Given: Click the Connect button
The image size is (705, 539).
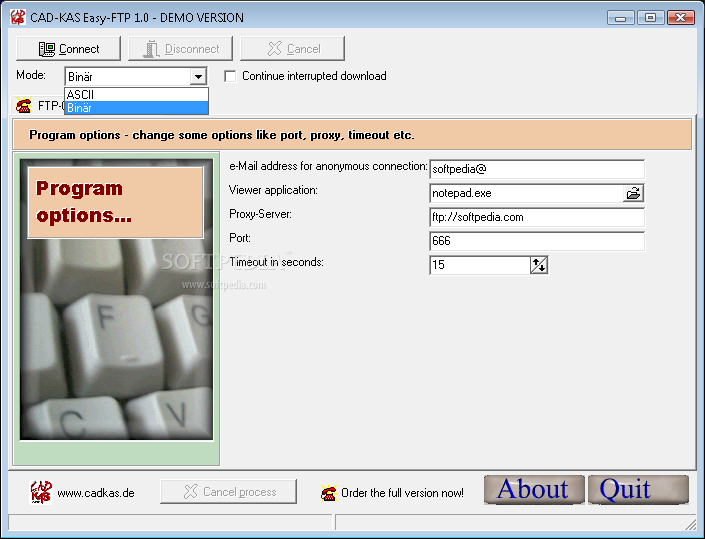Looking at the screenshot, I should point(68,49).
